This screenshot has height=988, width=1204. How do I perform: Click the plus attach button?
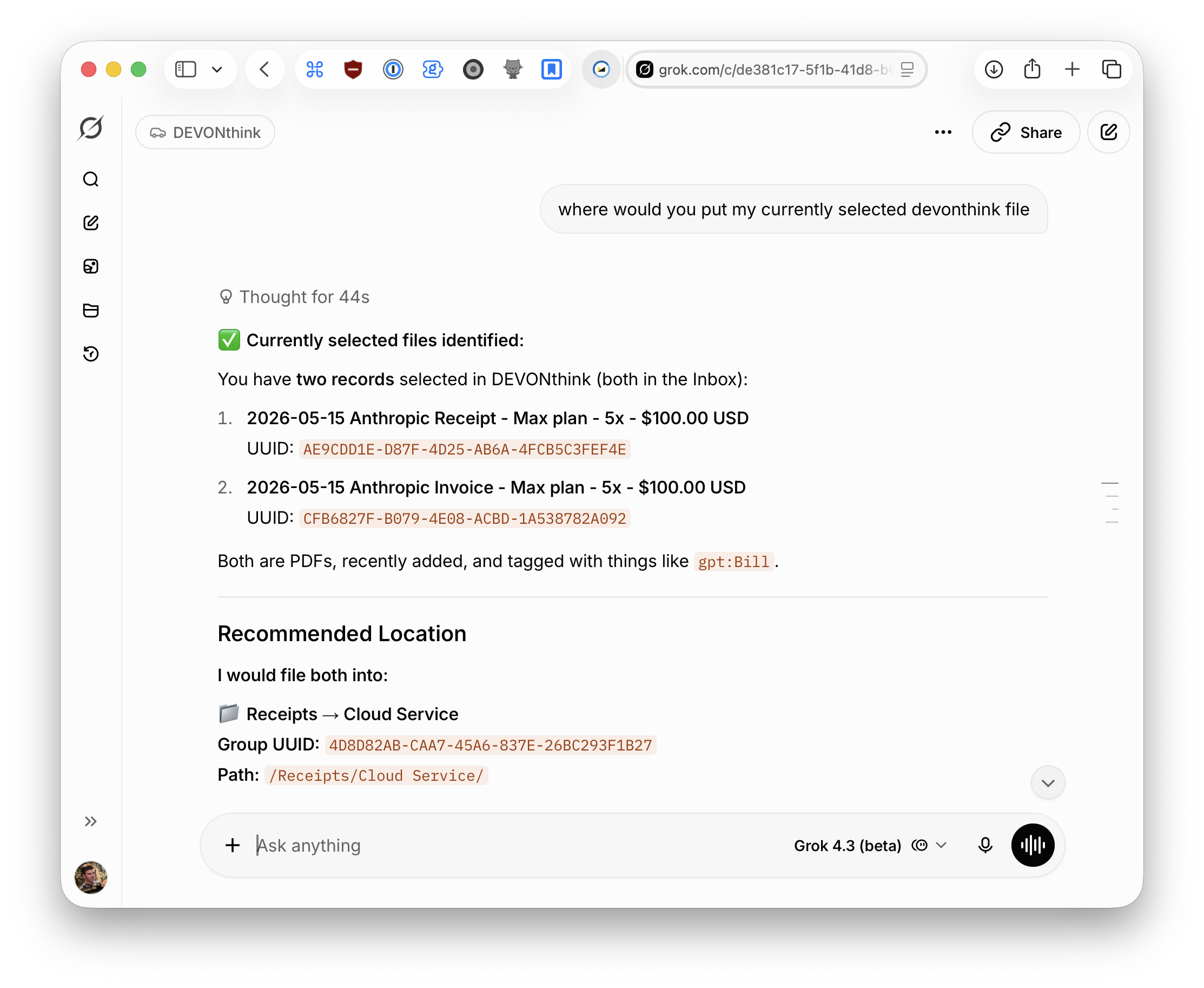pos(232,846)
